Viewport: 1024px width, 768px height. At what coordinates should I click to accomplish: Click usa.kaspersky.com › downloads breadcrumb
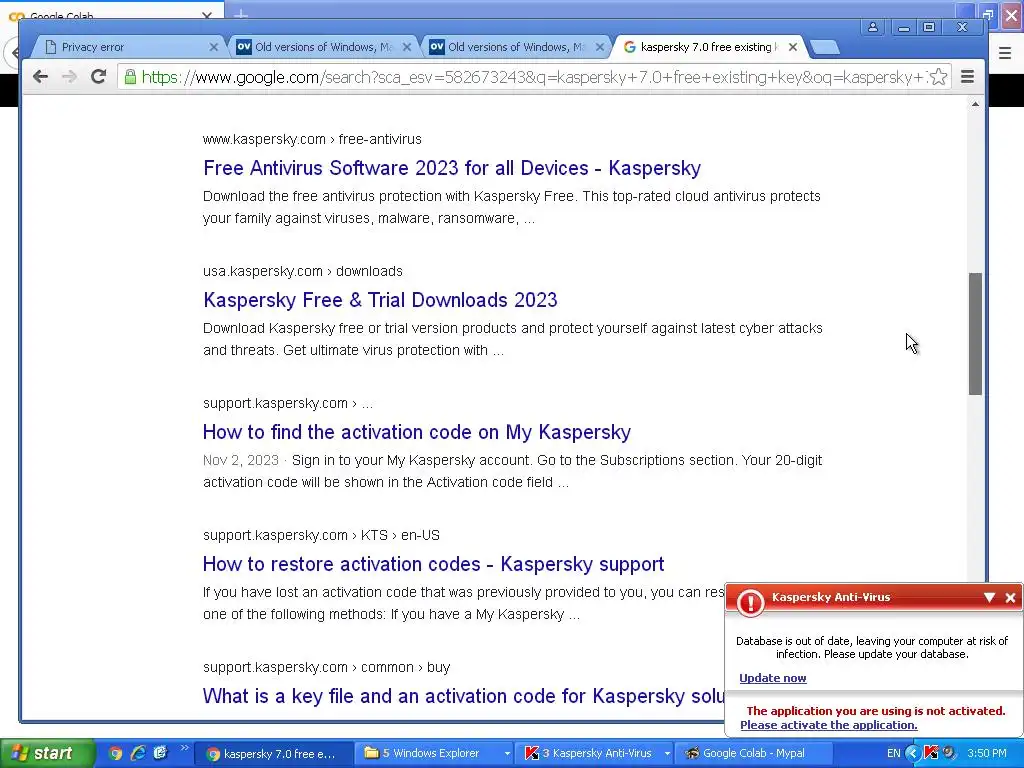click(x=303, y=271)
